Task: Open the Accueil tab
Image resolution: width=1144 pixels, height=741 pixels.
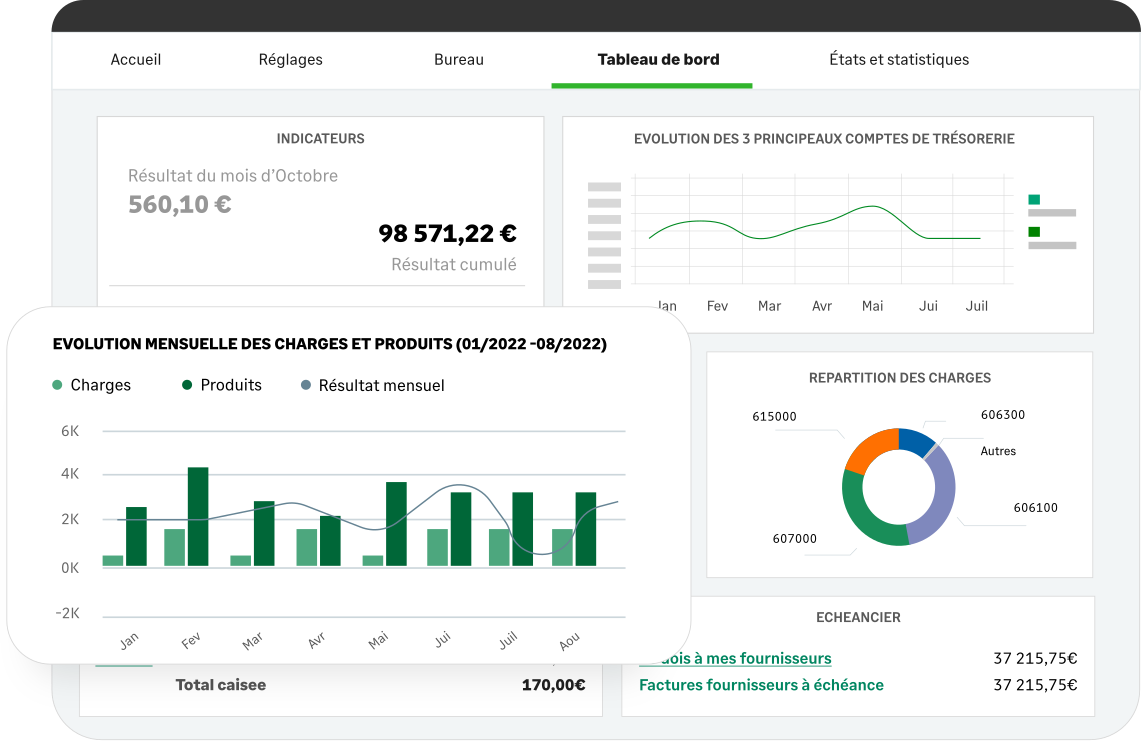Action: point(136,60)
